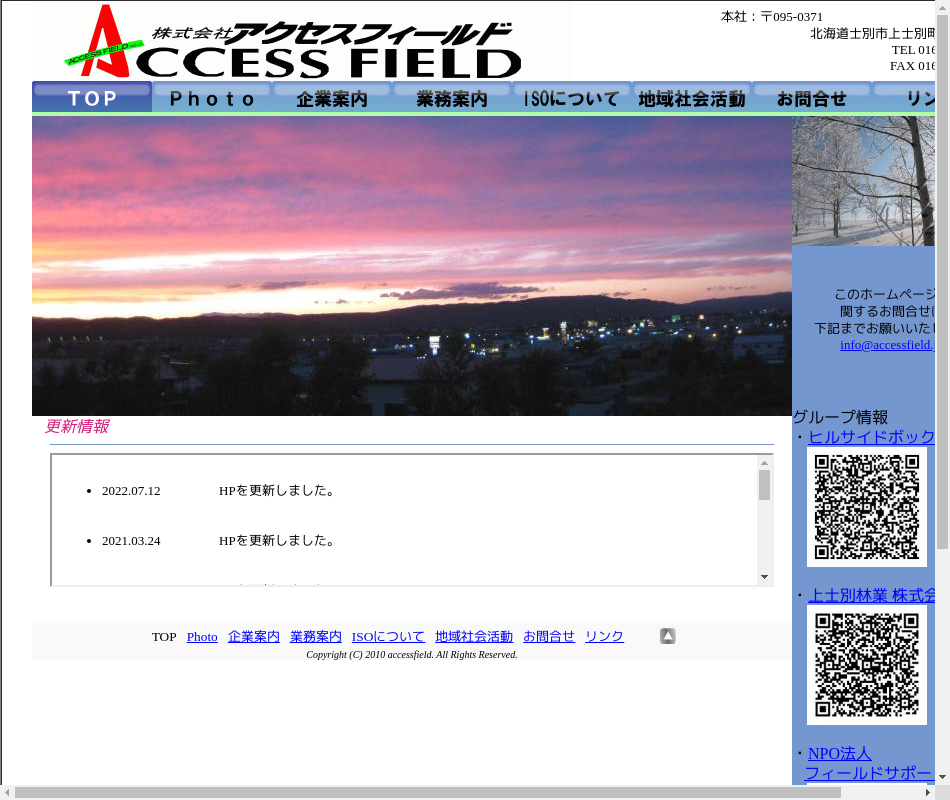Click the page horizontal scrollbar right arrow

coord(926,792)
